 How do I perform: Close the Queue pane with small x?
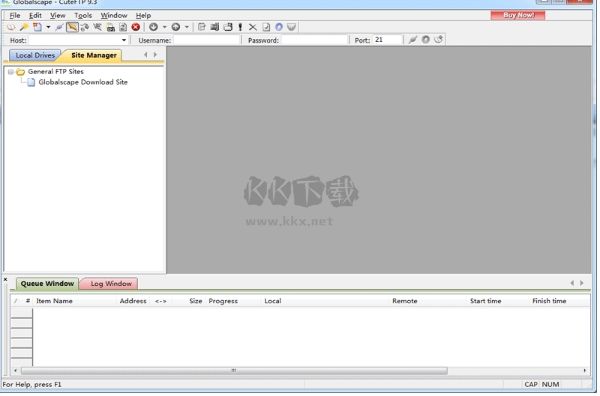5,280
